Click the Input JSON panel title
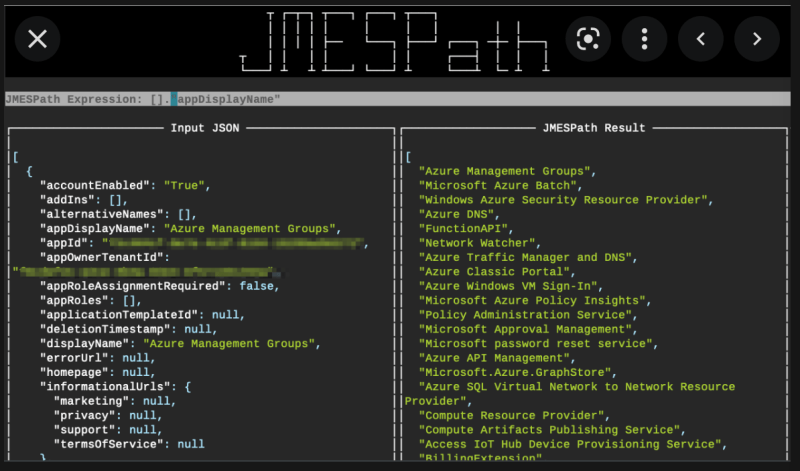The height and width of the screenshot is (471, 800). (x=205, y=128)
